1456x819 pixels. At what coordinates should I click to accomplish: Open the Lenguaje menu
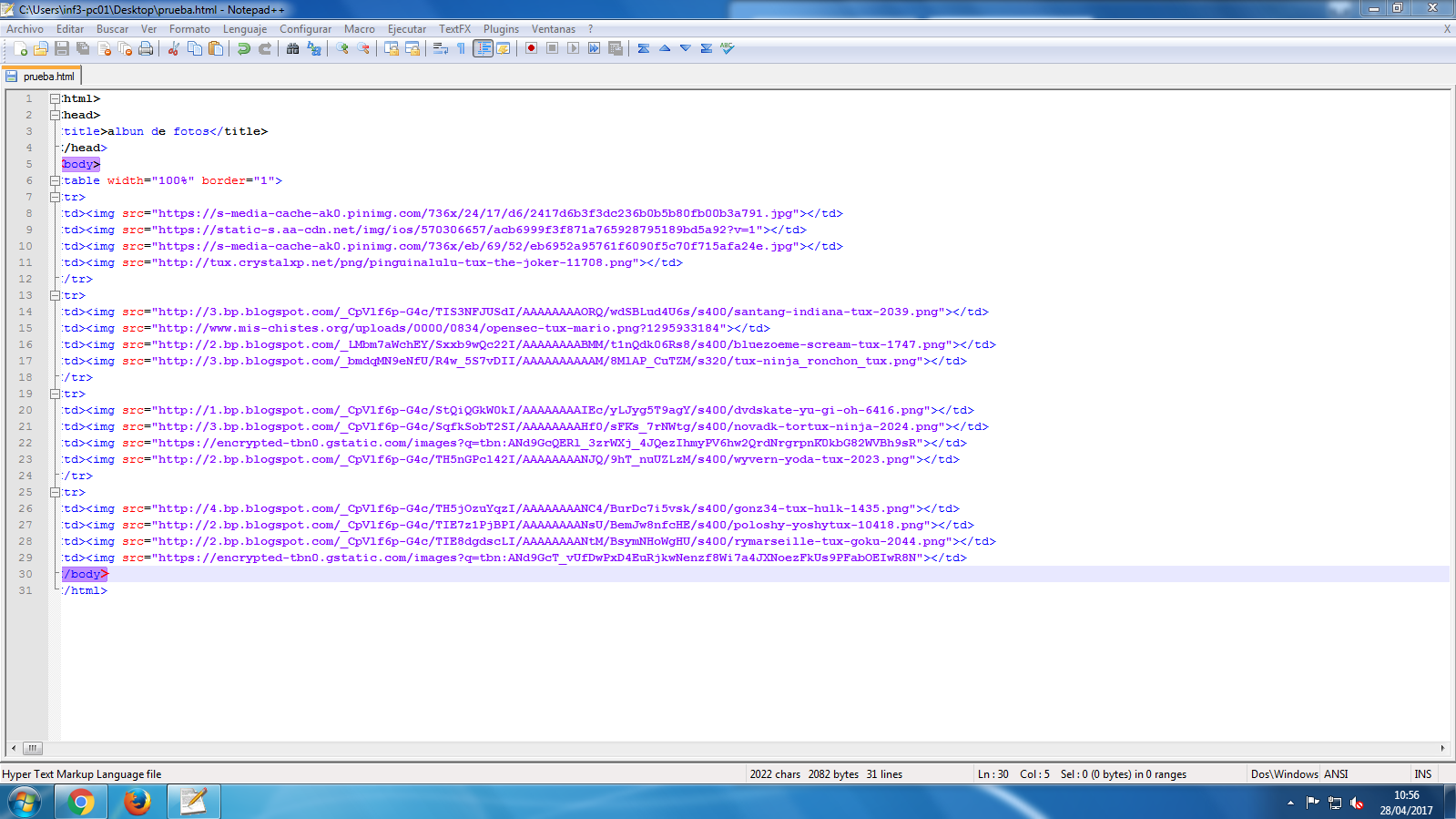coord(245,29)
